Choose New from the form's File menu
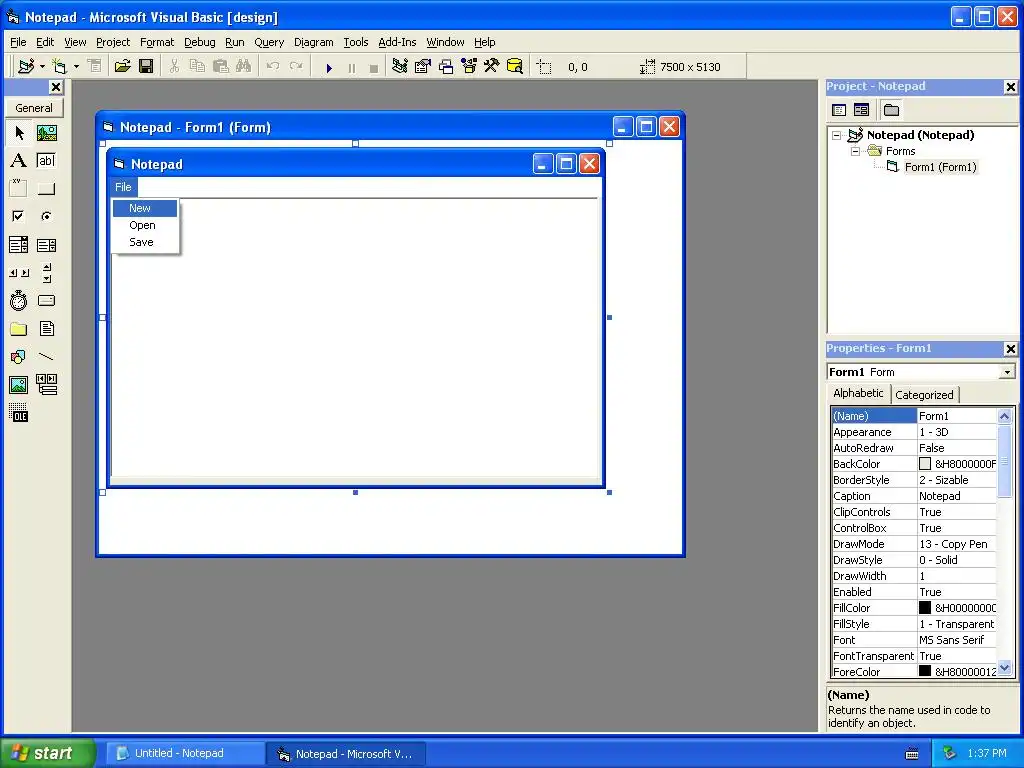This screenshot has height=768, width=1024. pos(145,208)
